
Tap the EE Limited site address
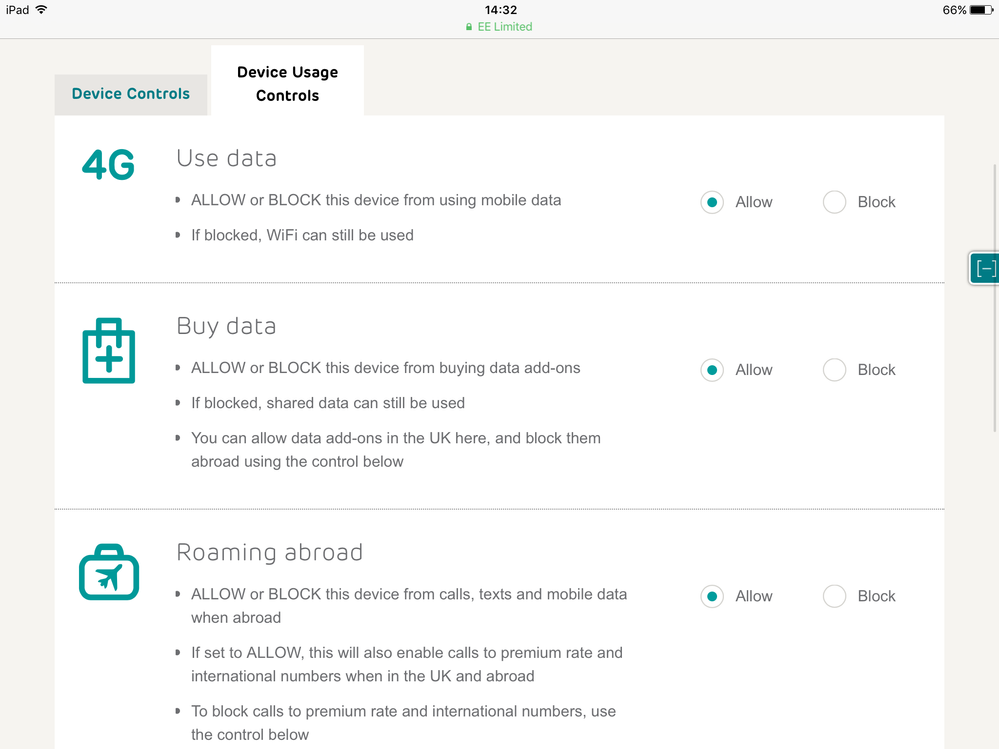pos(505,27)
